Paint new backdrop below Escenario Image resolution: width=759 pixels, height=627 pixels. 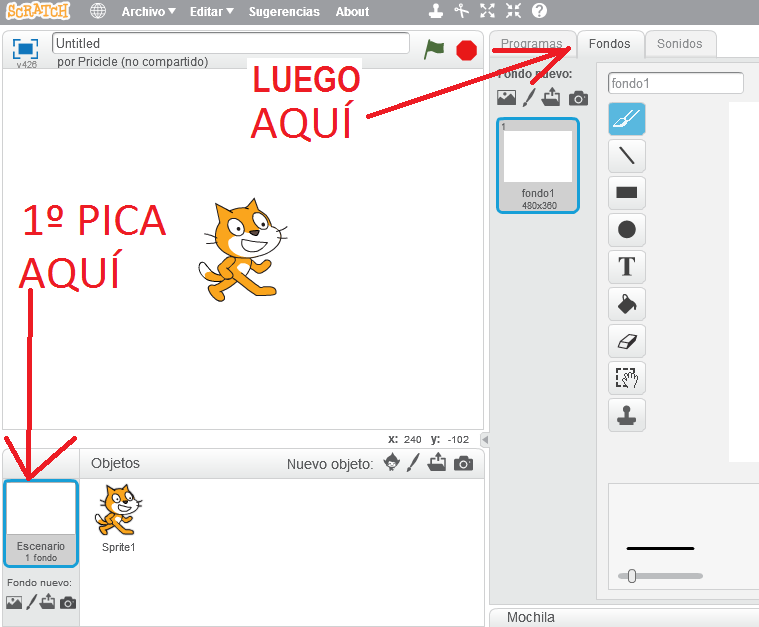pyautogui.click(x=31, y=602)
